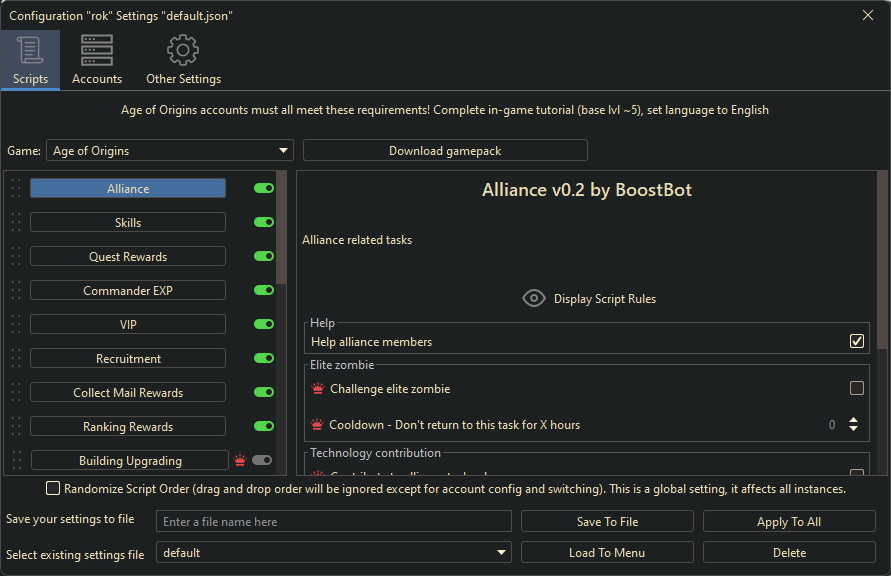
Task: Click the flame icon beside Building Upgrading
Action: (x=239, y=460)
